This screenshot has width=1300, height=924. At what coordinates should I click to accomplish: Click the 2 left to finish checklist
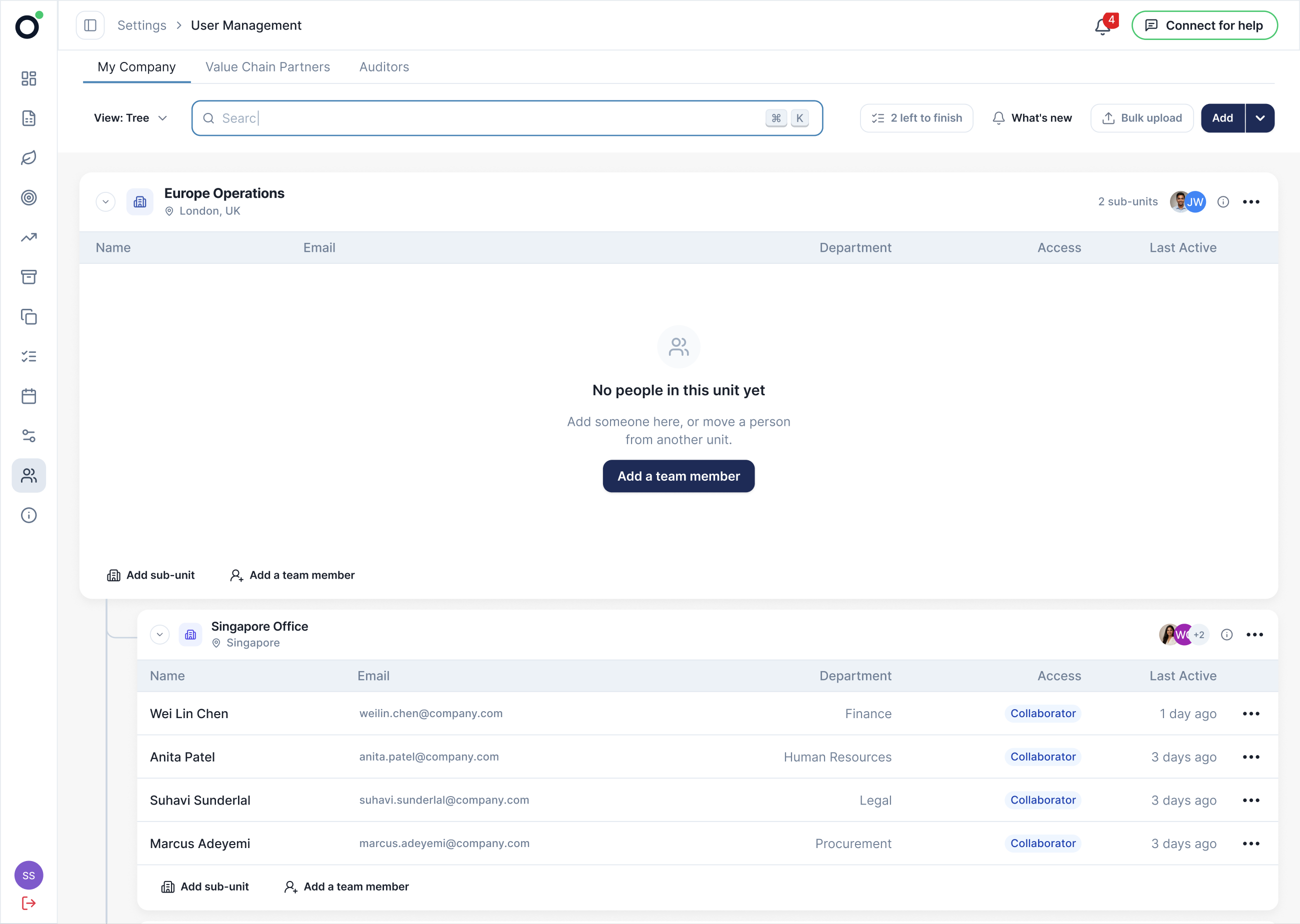[x=916, y=118]
